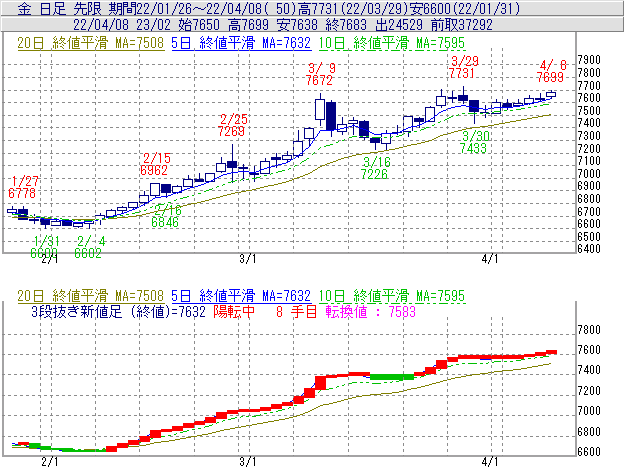Click the 前取37292 value in header
Screen dimensions: 624x475
[x=462, y=25]
